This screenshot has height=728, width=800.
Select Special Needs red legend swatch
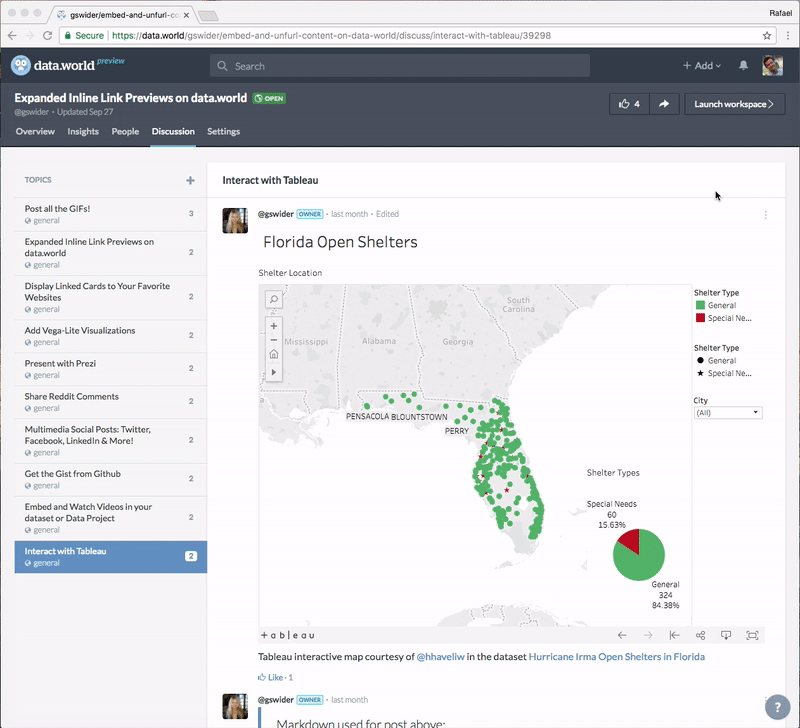[x=701, y=318]
